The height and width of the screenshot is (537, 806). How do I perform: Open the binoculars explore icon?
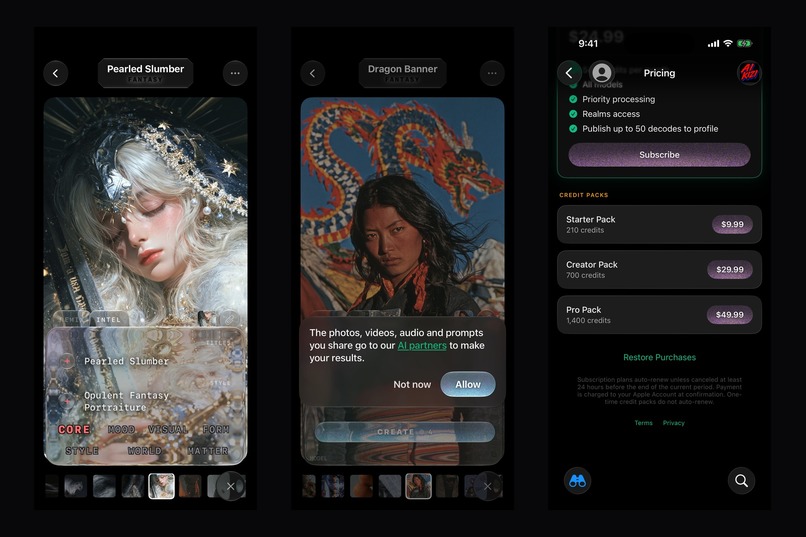577,481
